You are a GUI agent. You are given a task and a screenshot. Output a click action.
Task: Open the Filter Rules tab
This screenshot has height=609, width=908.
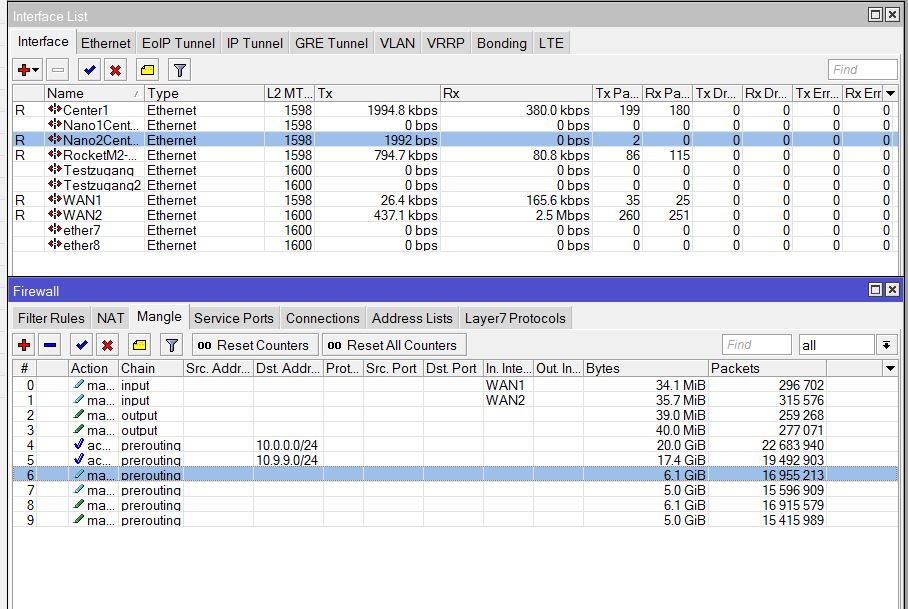[51, 318]
